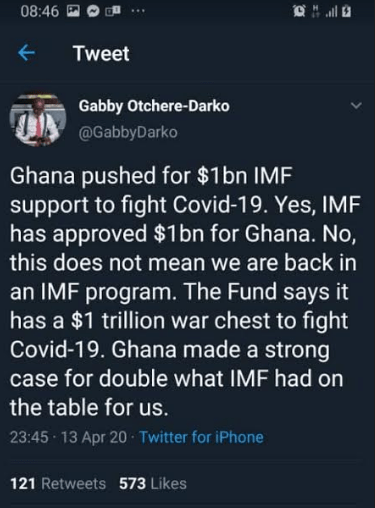The width and height of the screenshot is (375, 508).
Task: Tap the 08:46 clock
Action: (x=40, y=12)
